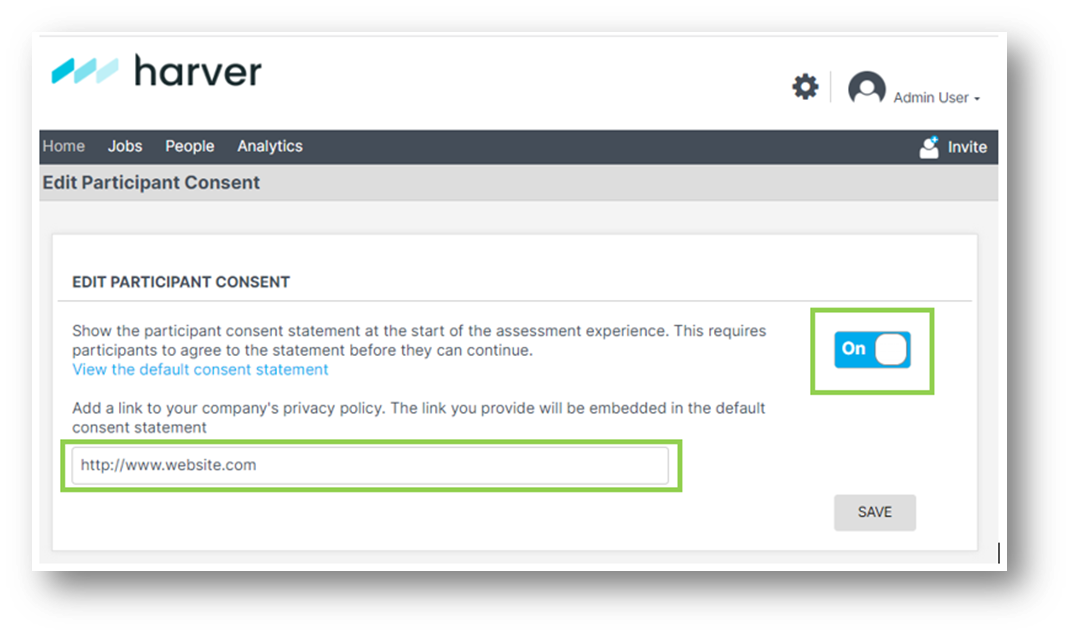Open the Jobs menu

tap(125, 146)
